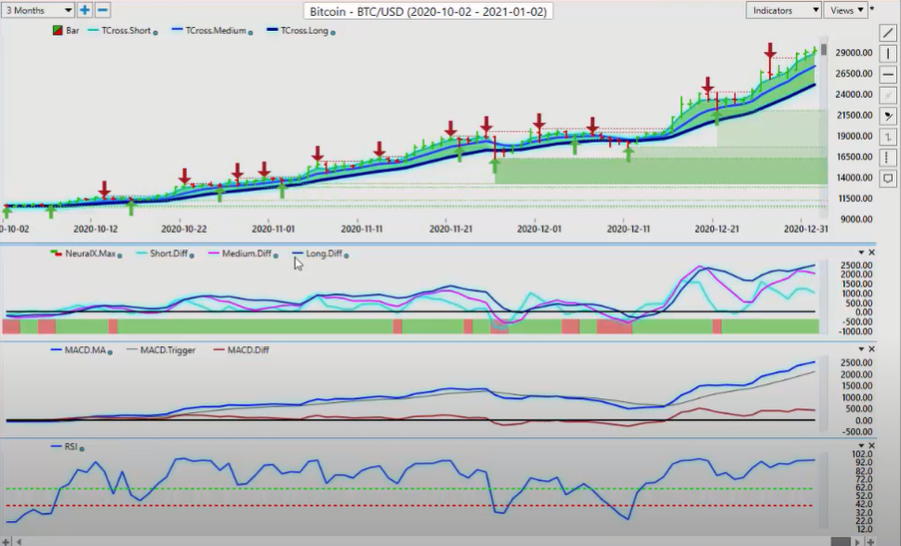Click the plus icon at bottom-right corner
Screen dimensions: 901x546
[871, 541]
